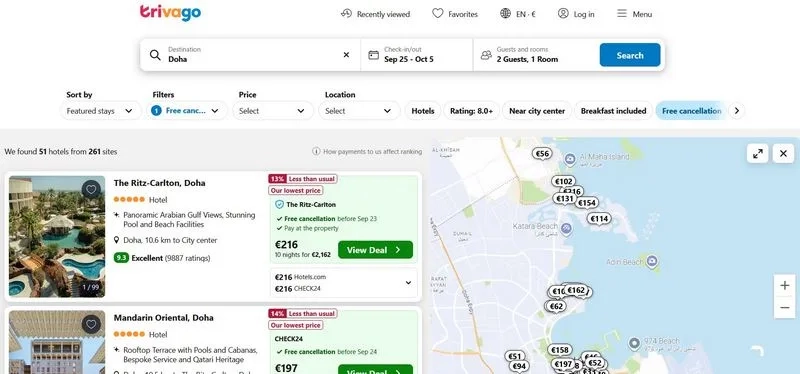Select the €114 map price marker
Viewport: 800px width, 374px height.
[599, 219]
